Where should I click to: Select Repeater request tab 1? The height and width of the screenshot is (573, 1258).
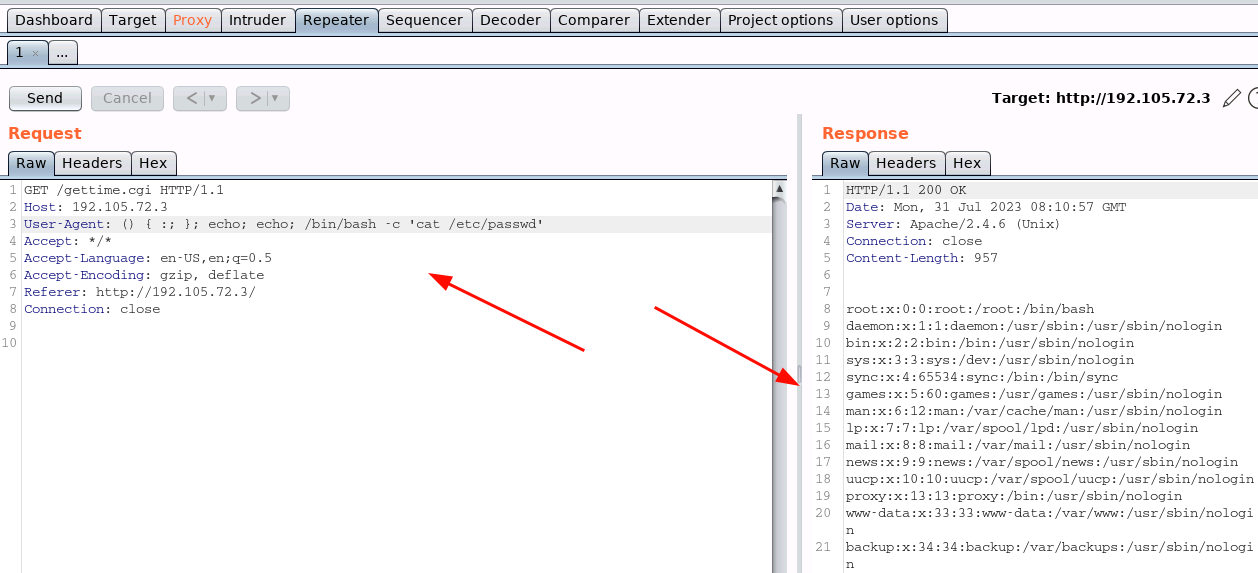click(20, 53)
